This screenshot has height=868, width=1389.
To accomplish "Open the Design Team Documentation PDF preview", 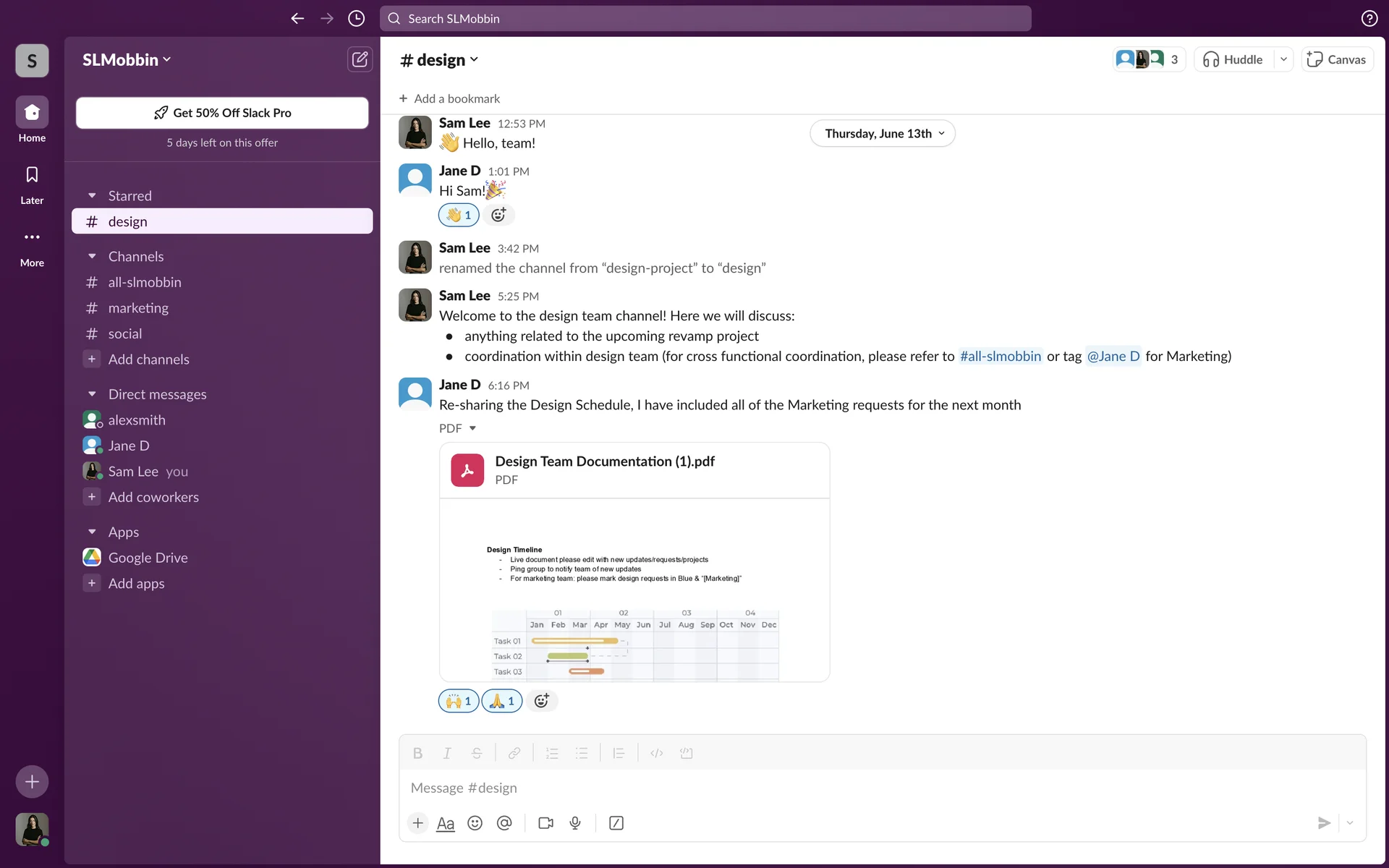I will point(634,590).
